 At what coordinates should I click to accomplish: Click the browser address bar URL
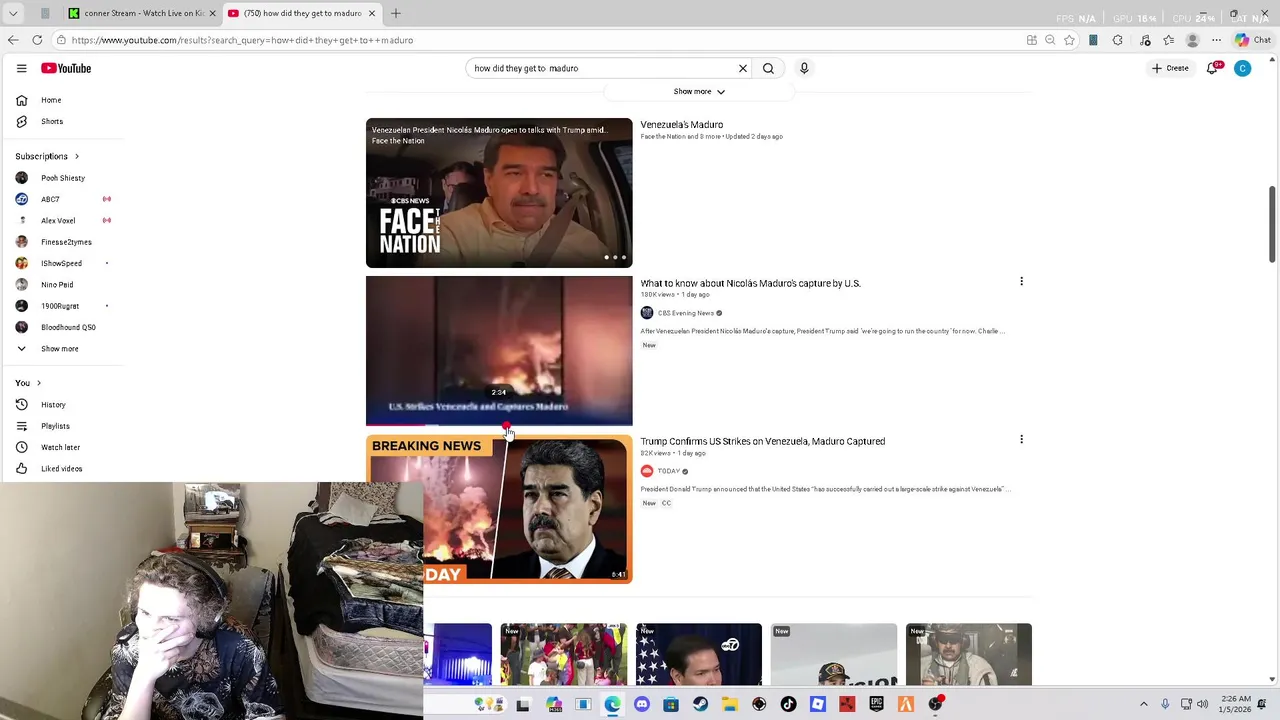pyautogui.click(x=242, y=40)
